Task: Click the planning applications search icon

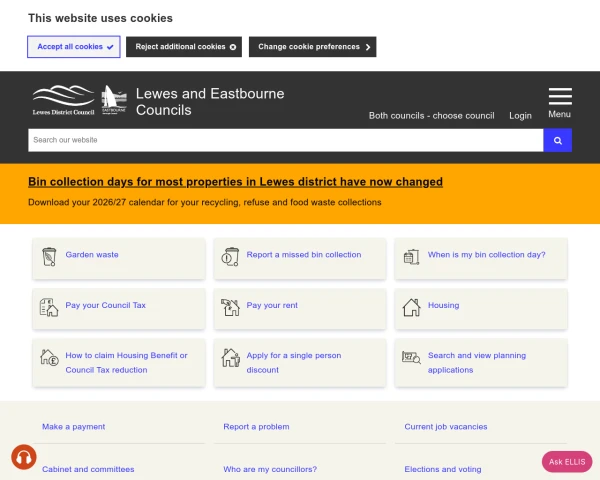Action: (x=411, y=358)
